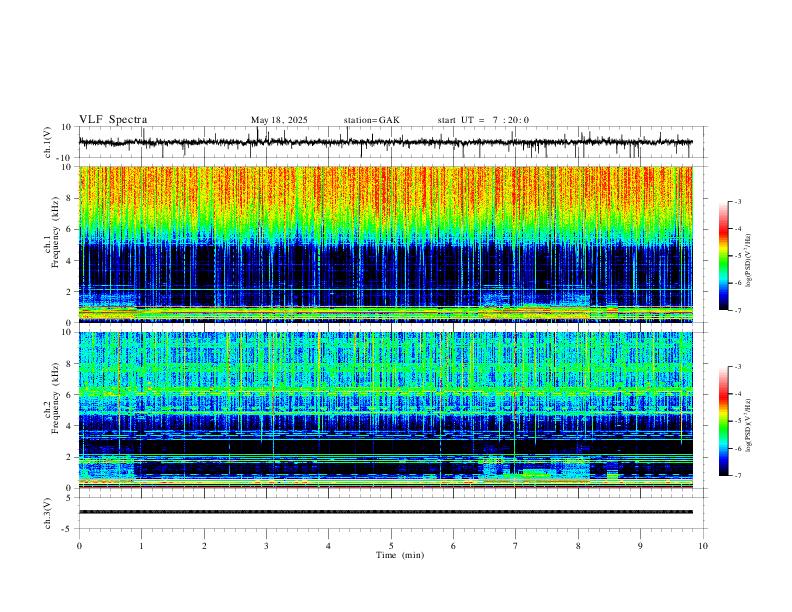This screenshot has width=792, height=612.
Task: Click time axis tick label "6"
Action: pyautogui.click(x=454, y=546)
